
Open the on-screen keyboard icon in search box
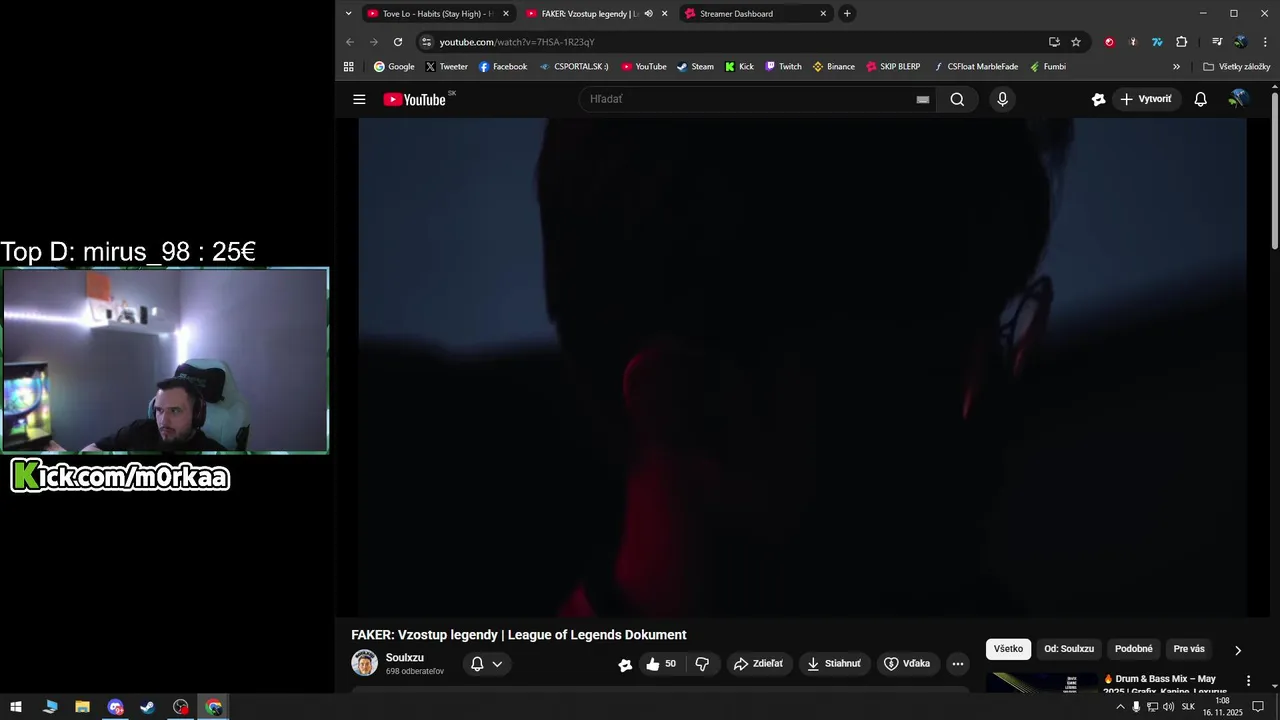(x=922, y=99)
